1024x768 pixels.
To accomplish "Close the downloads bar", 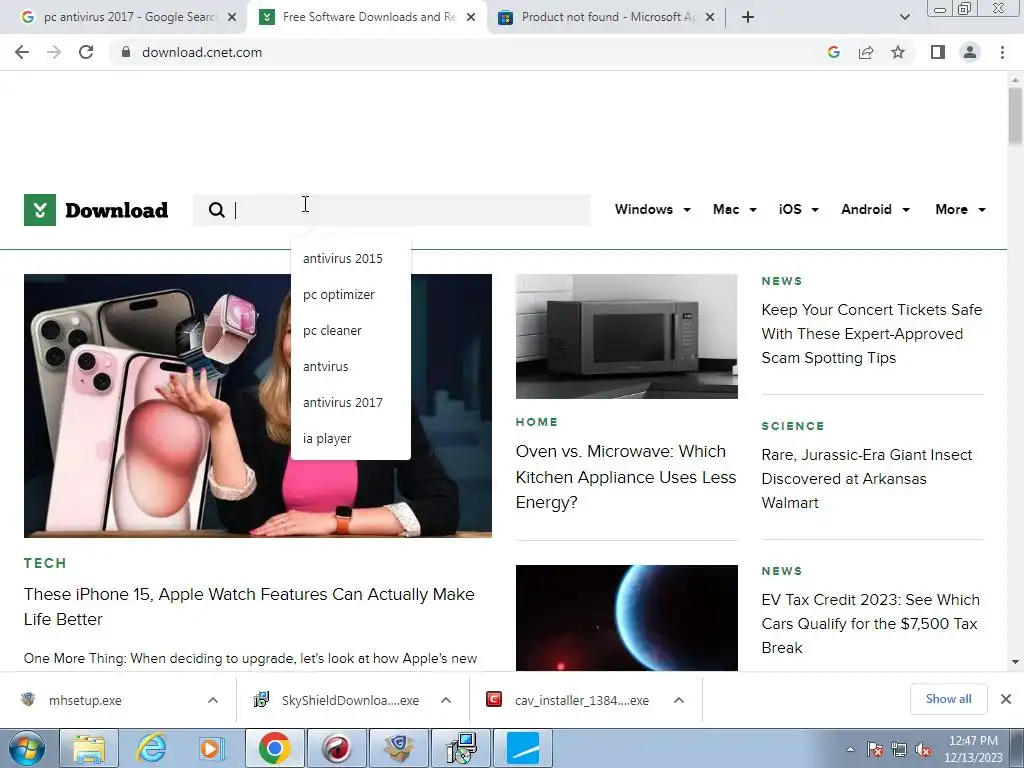I will pyautogui.click(x=1006, y=699).
